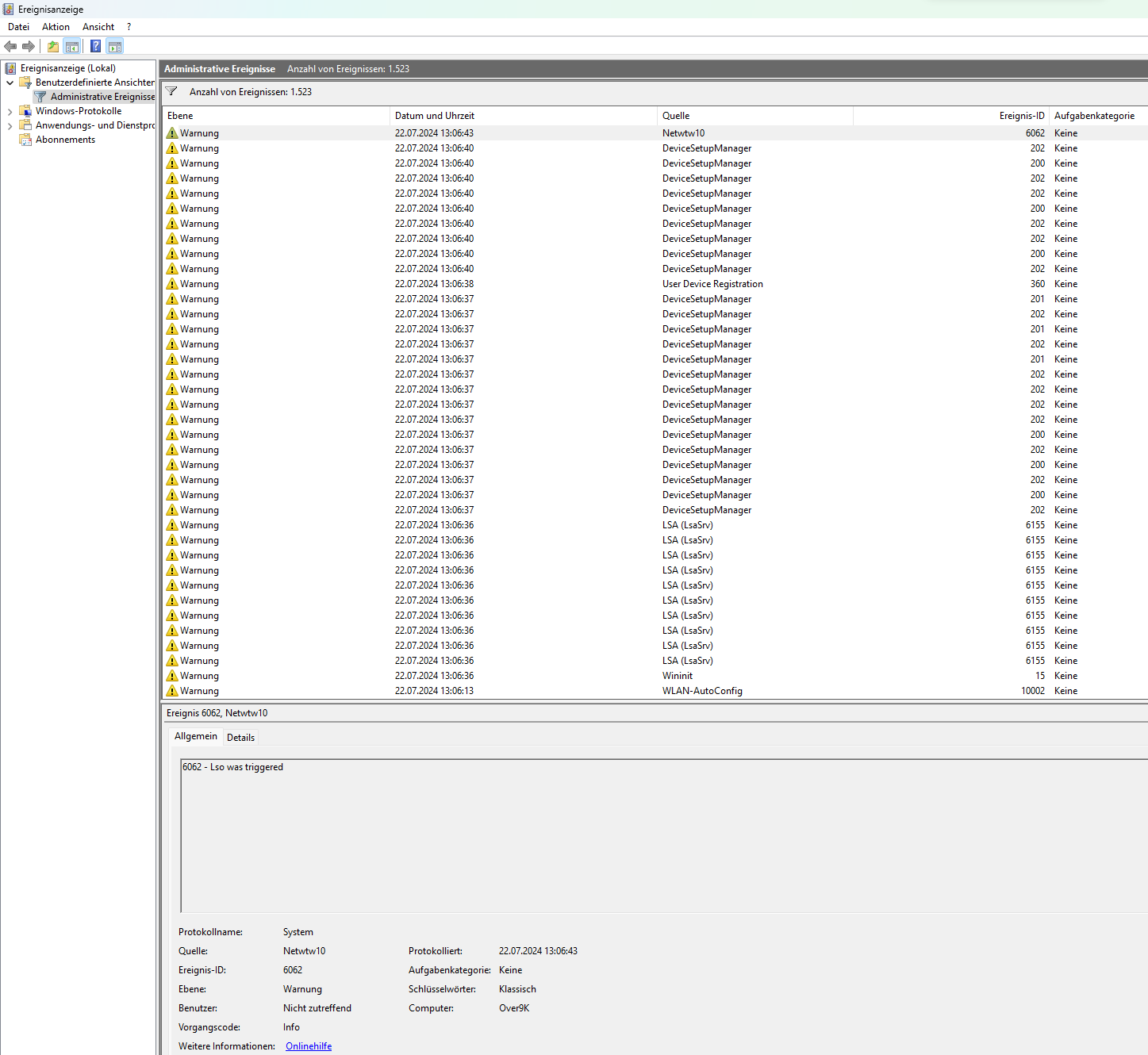Sort by the Datum und Uhrzeit column header
Viewport: 1148px width, 1055px height.
524,116
